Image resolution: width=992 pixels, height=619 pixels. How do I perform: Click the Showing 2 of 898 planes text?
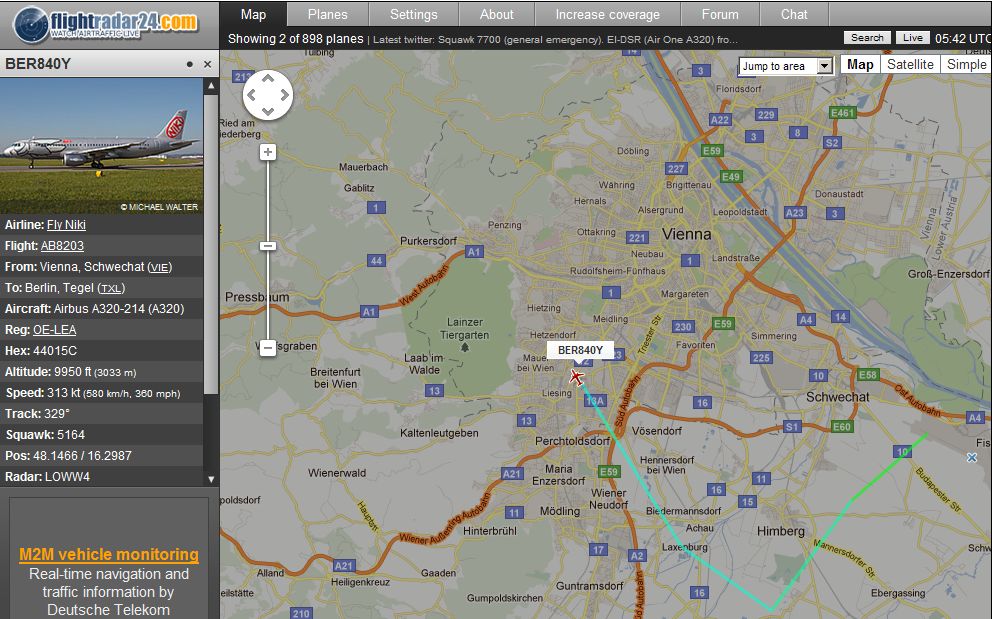pyautogui.click(x=295, y=39)
